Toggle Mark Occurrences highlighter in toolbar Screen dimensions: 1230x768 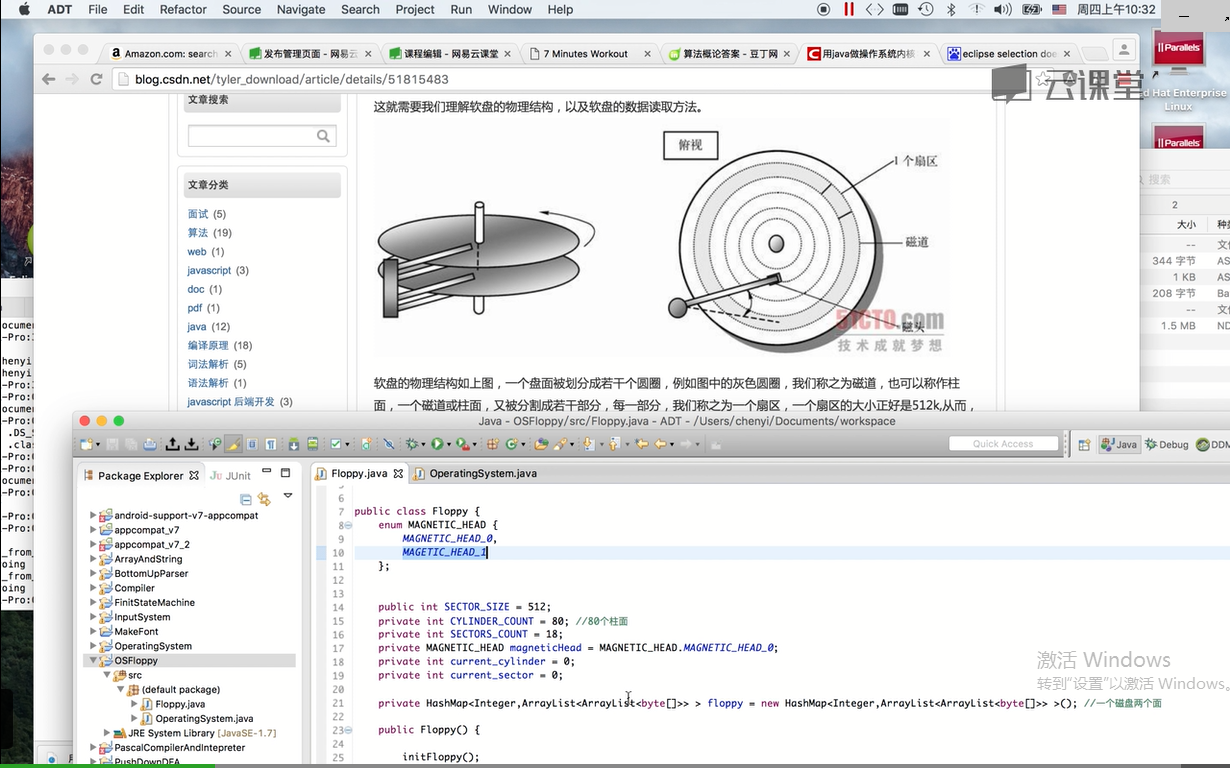(233, 444)
